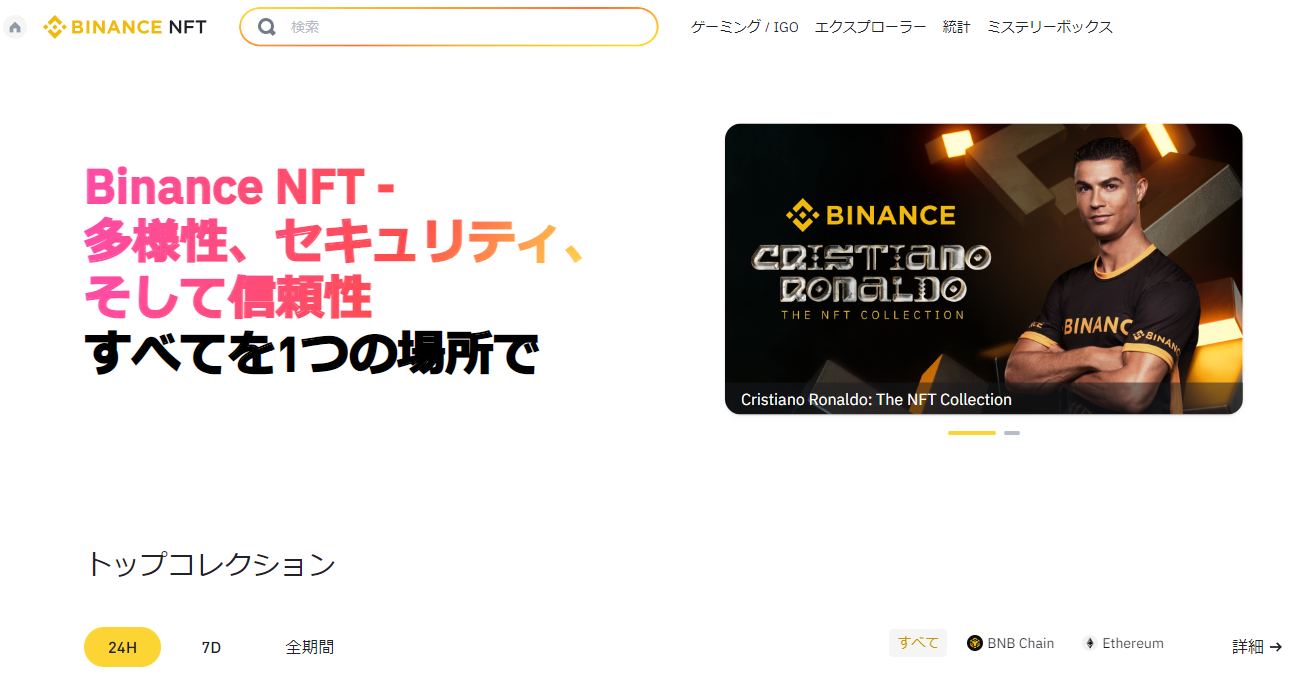
Task: Click the arrow next to 詳細
Action: pos(1275,647)
